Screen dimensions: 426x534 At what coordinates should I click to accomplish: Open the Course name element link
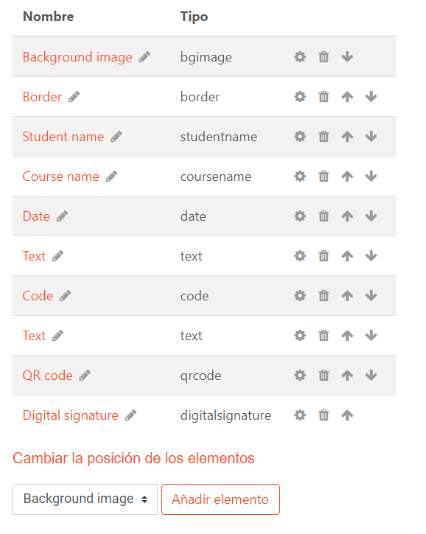[61, 176]
